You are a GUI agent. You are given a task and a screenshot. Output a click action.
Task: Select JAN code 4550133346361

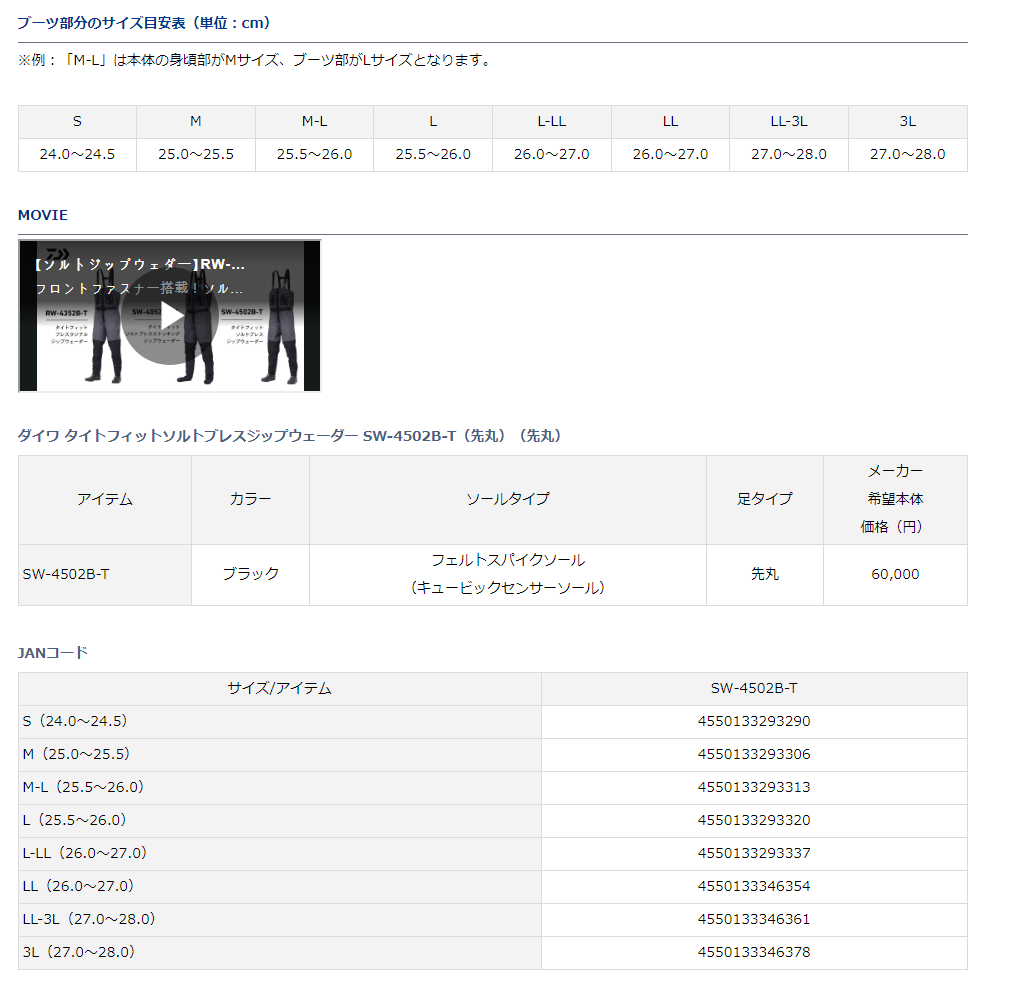(754, 919)
